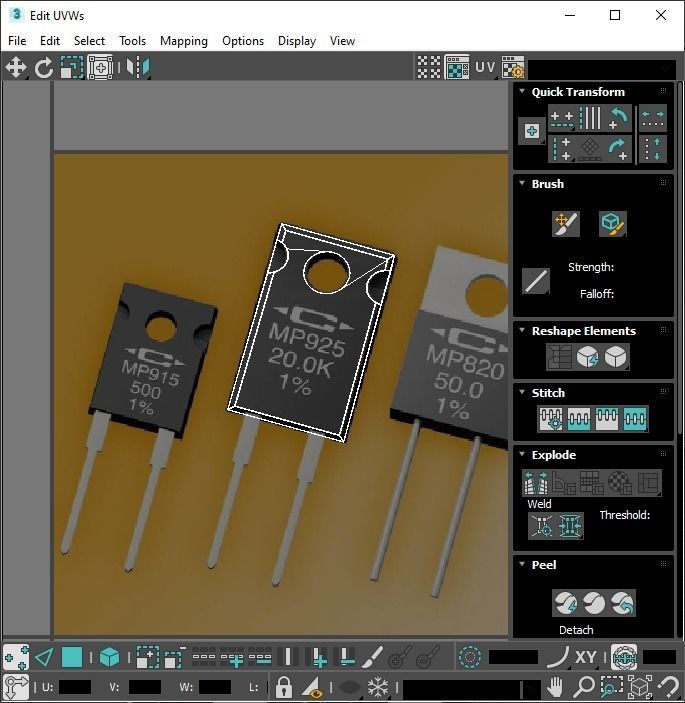Click Rotate +90 clockwise arrow icon
This screenshot has height=703, width=685.
(618, 149)
